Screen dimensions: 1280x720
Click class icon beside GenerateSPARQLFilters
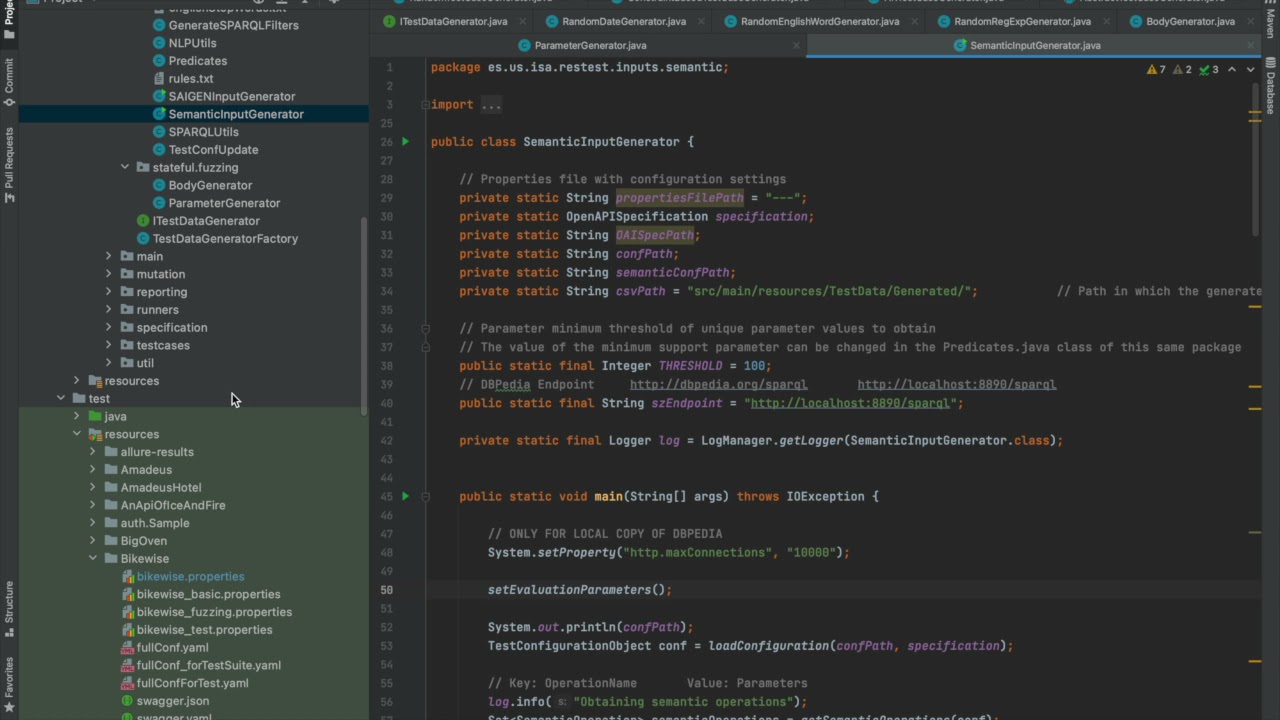159,25
